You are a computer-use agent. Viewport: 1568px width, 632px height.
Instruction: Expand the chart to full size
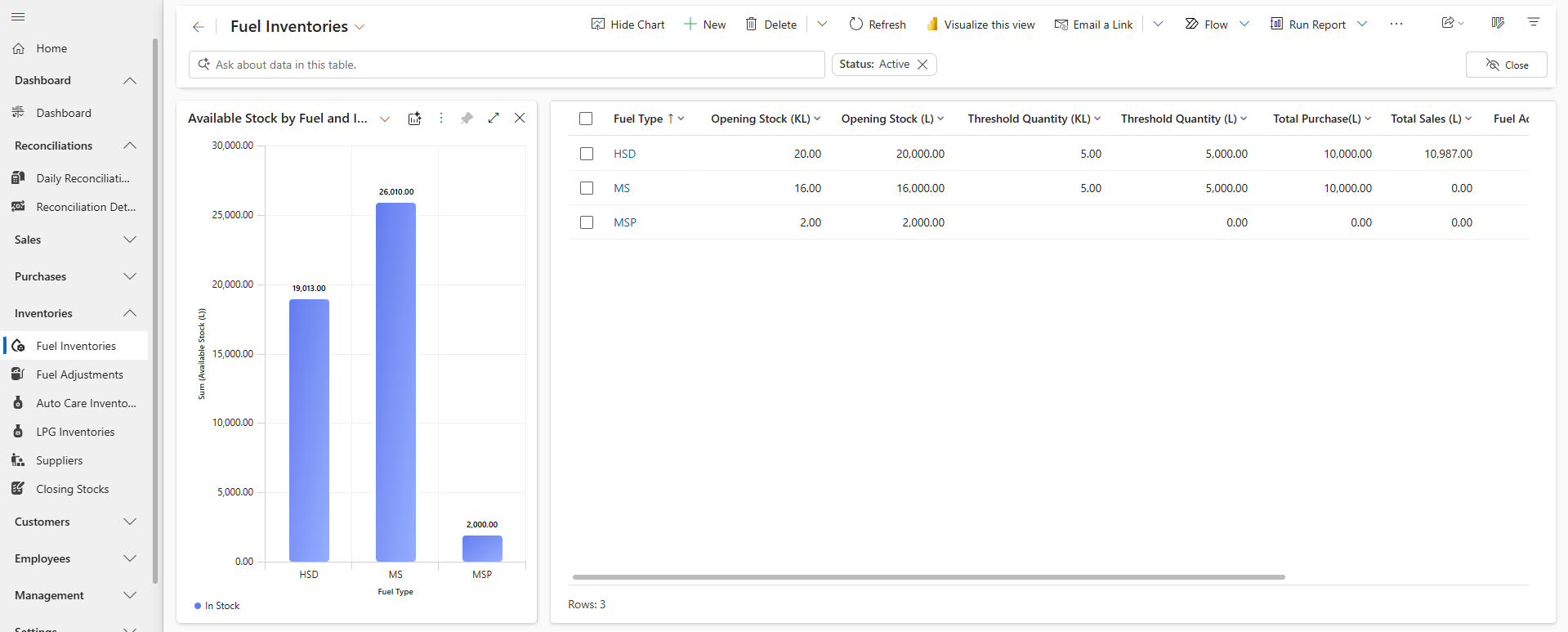coord(494,119)
